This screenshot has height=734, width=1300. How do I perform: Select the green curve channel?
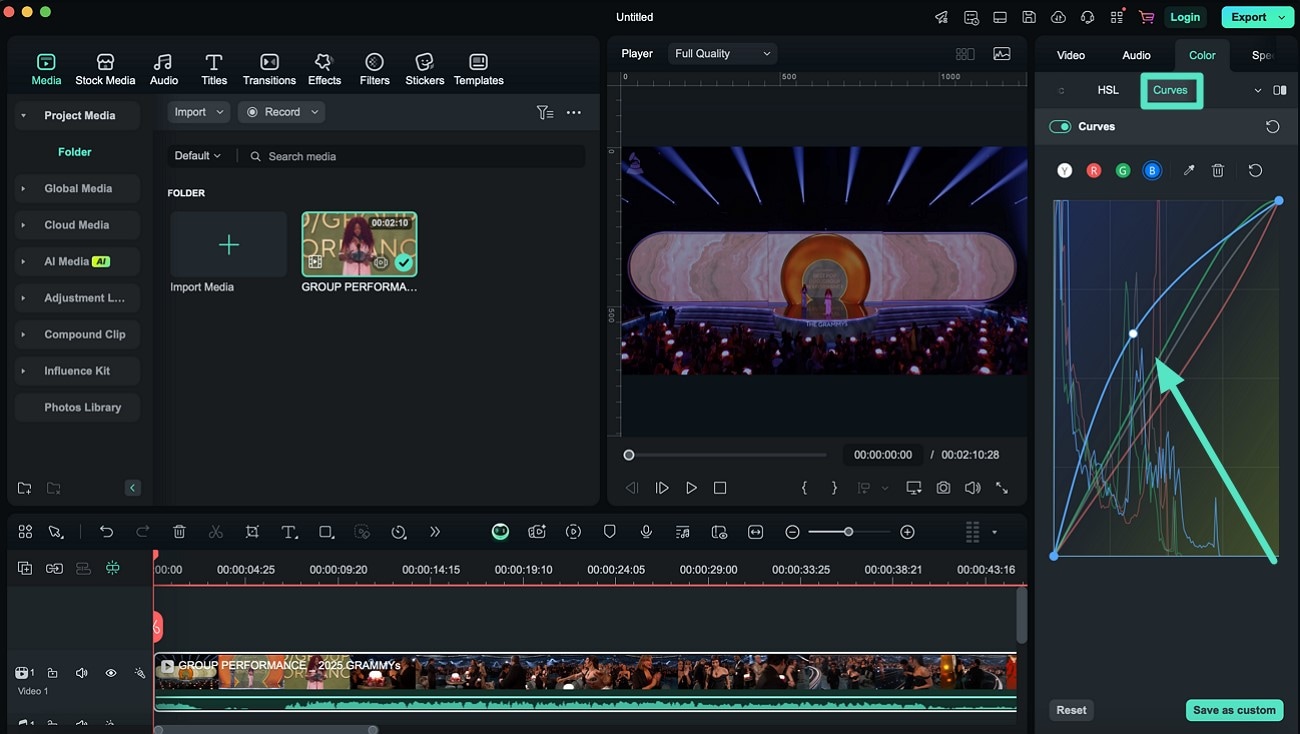[1123, 171]
